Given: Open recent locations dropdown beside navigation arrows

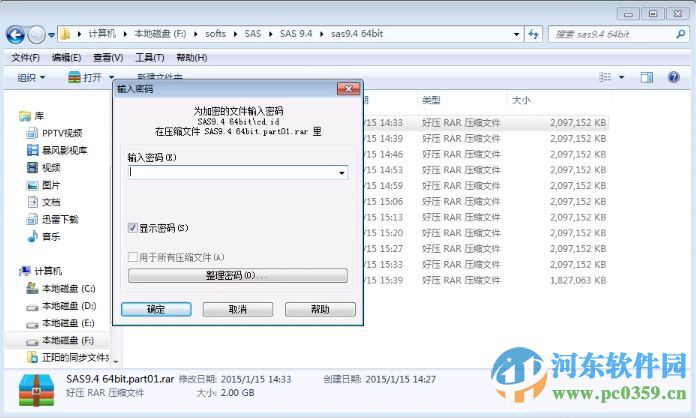Looking at the screenshot, I should (51, 35).
